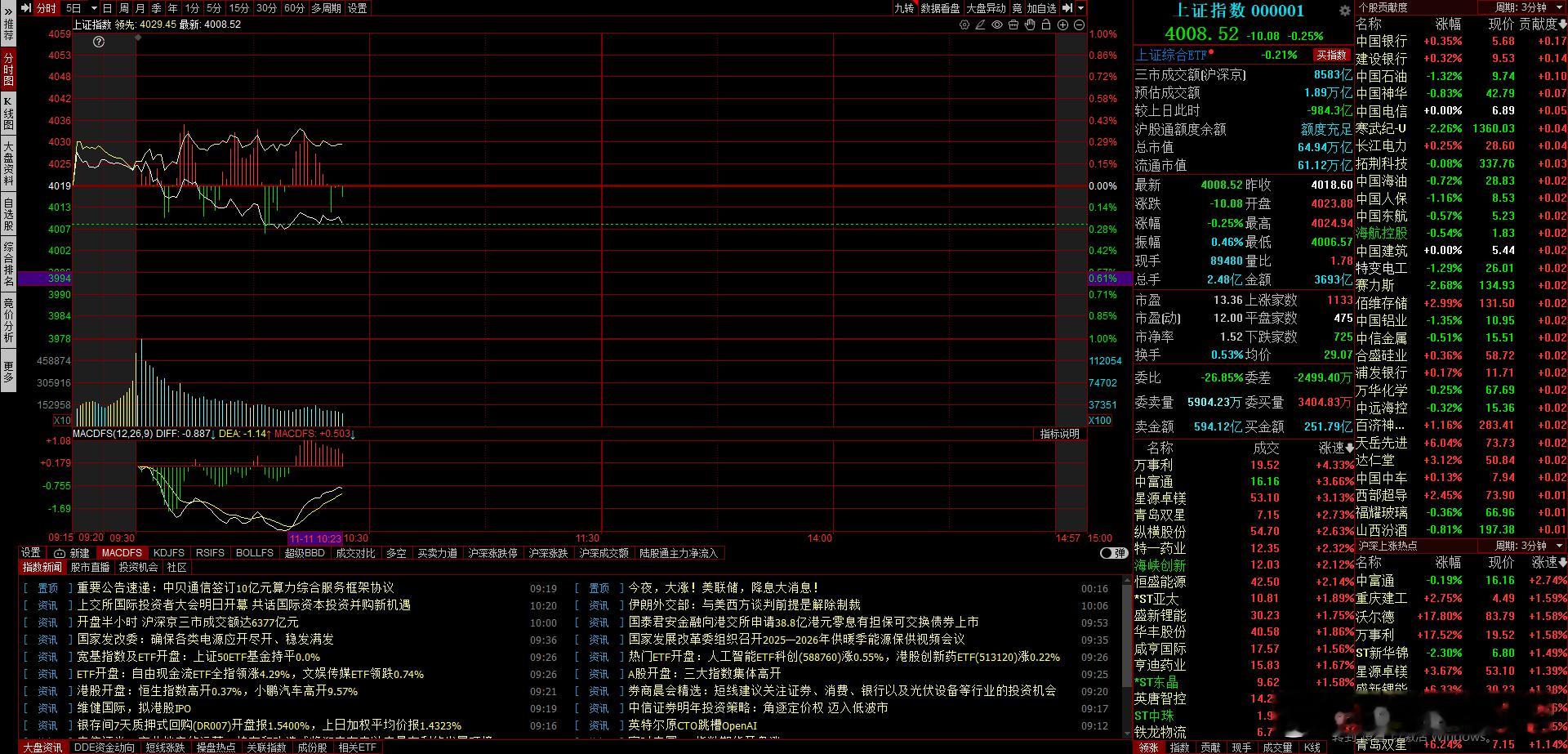Open DDE资金动向 bottom tab
This screenshot has width=1568, height=754.
click(104, 747)
